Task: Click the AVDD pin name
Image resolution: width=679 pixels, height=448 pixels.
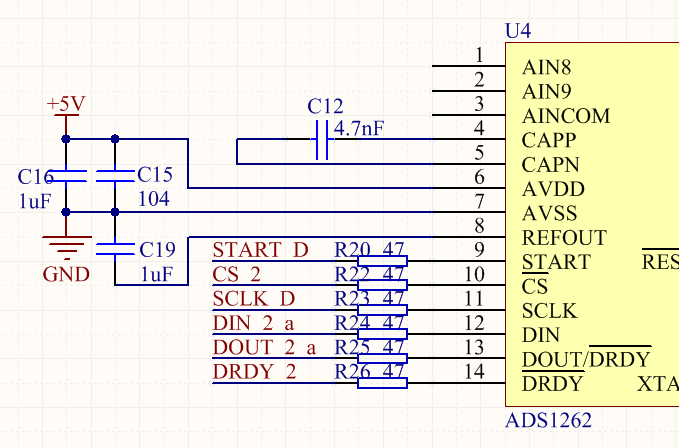Action: (x=553, y=189)
